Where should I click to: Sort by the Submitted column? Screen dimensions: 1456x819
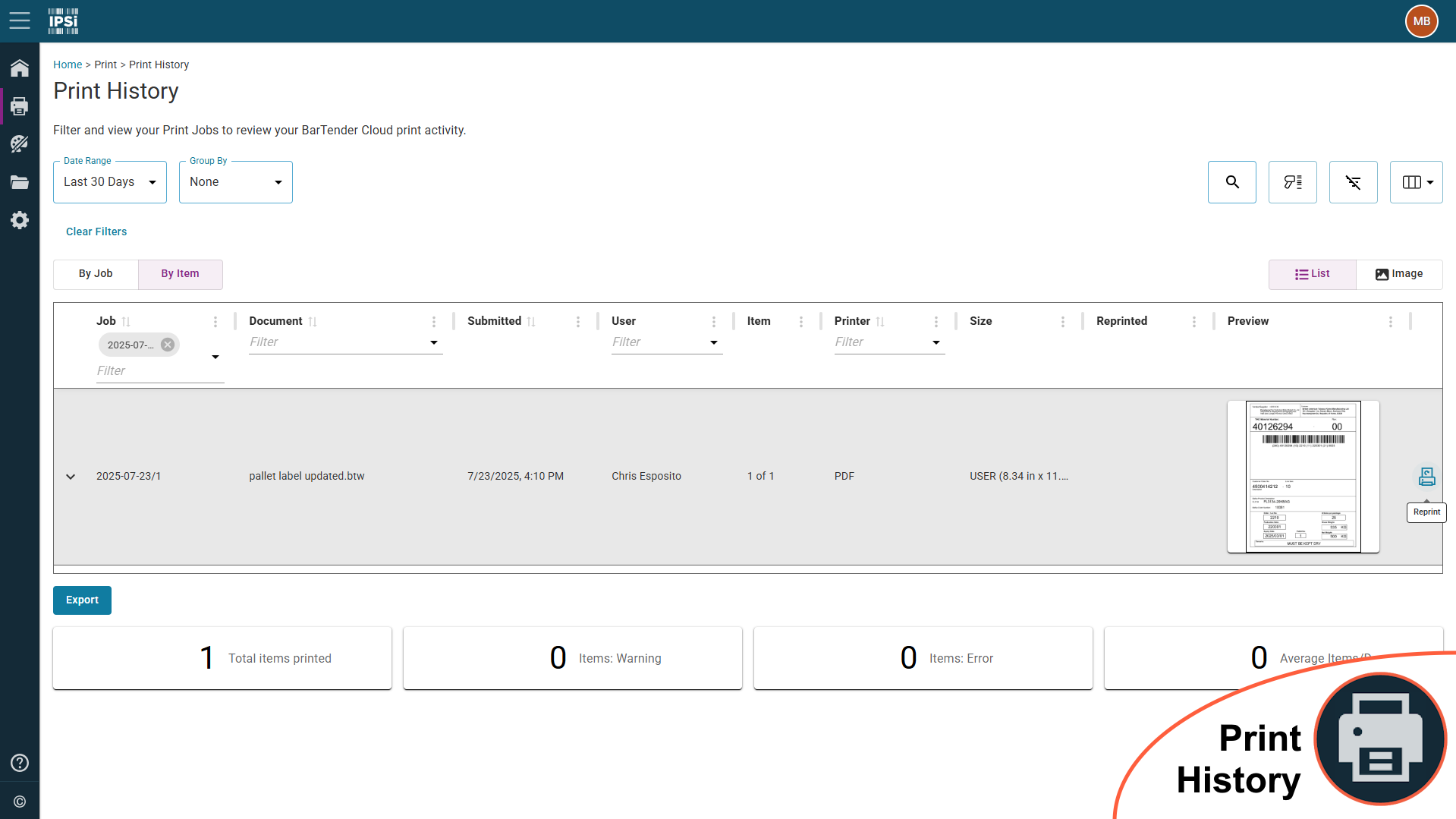(531, 322)
